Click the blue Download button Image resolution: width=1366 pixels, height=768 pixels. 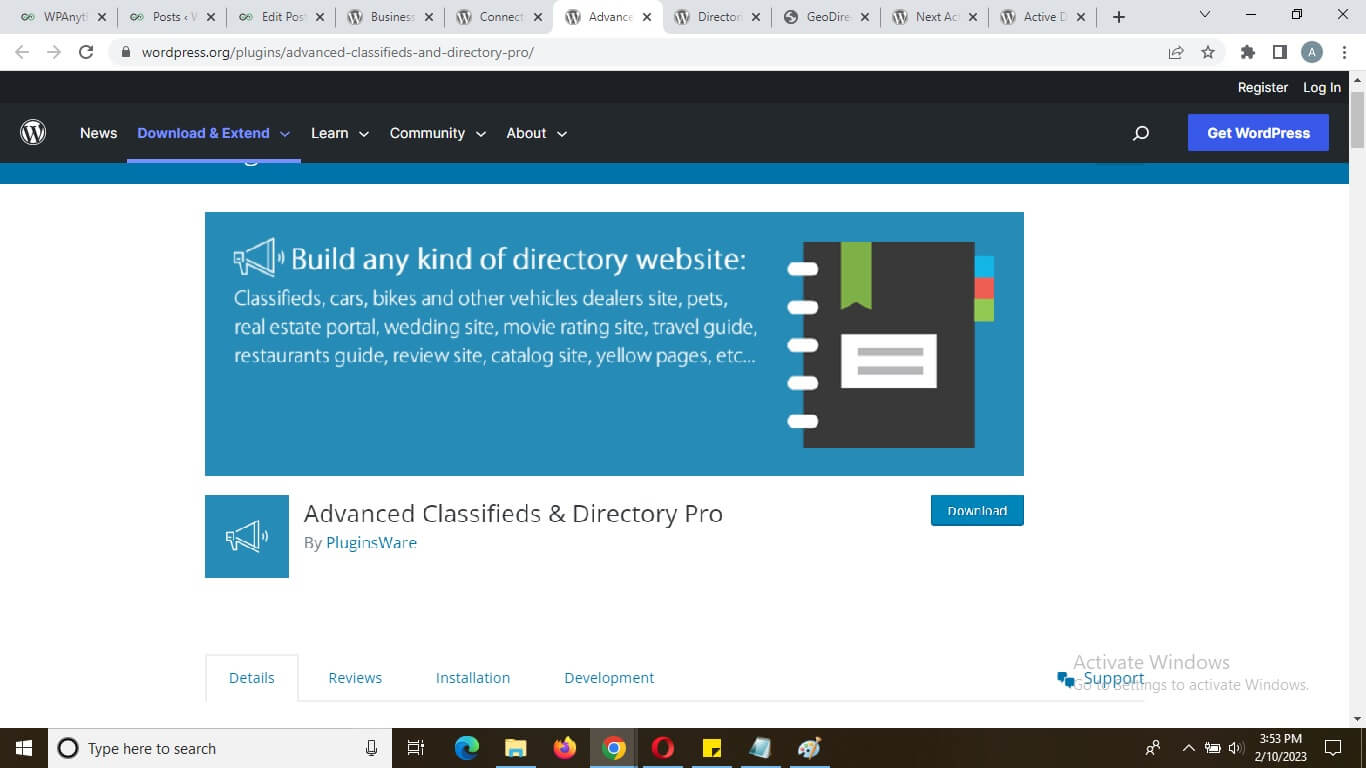click(x=977, y=510)
